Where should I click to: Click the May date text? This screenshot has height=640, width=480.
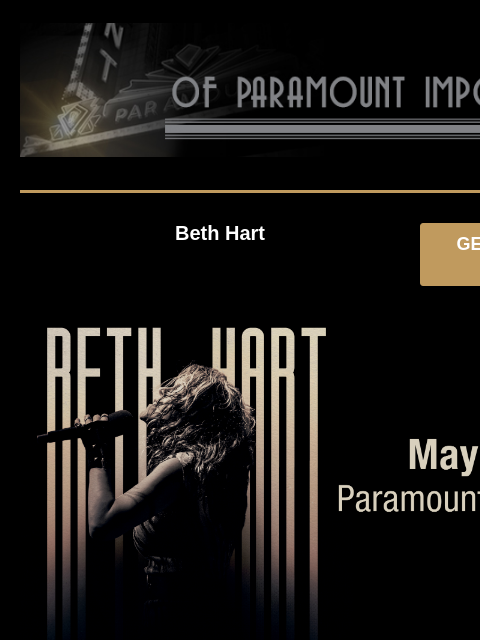444,455
